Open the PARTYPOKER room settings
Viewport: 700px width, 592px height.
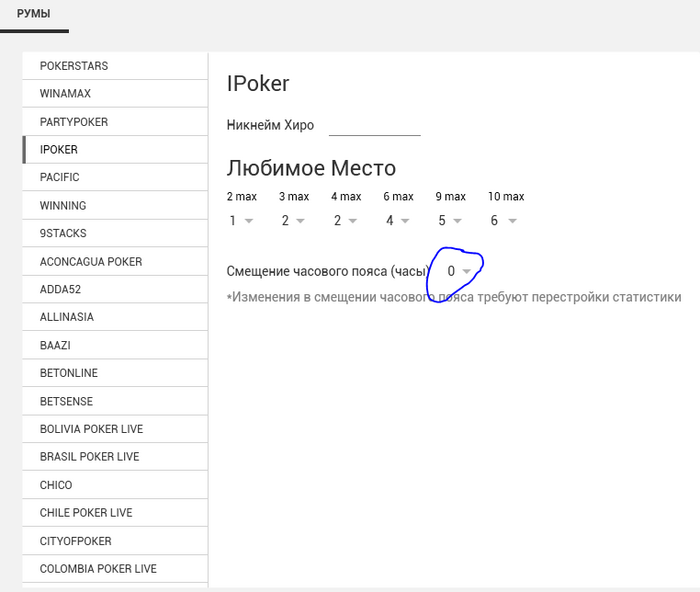tap(115, 122)
